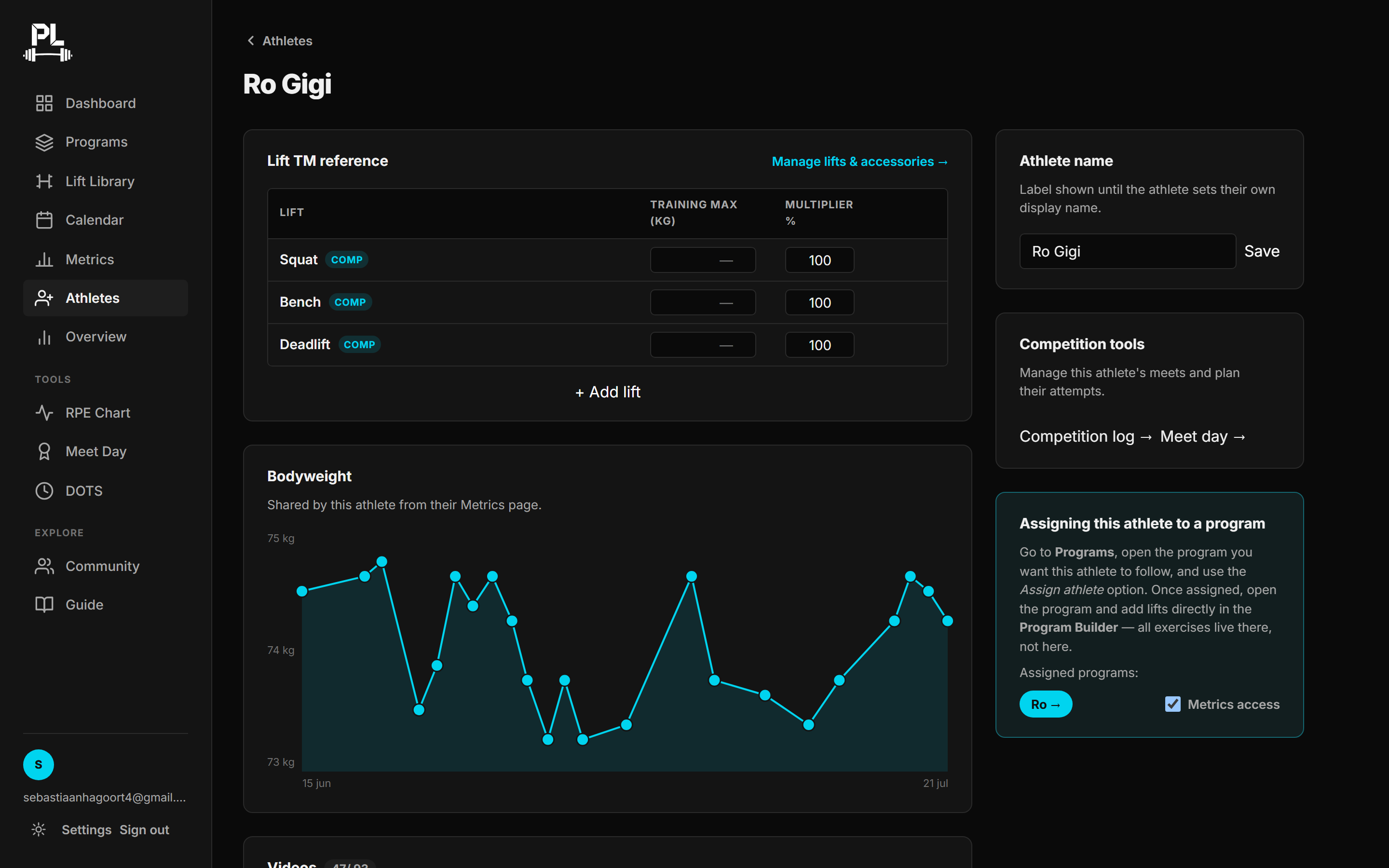Open the assigned Ro program pill
This screenshot has height=868, width=1389.
(1046, 705)
